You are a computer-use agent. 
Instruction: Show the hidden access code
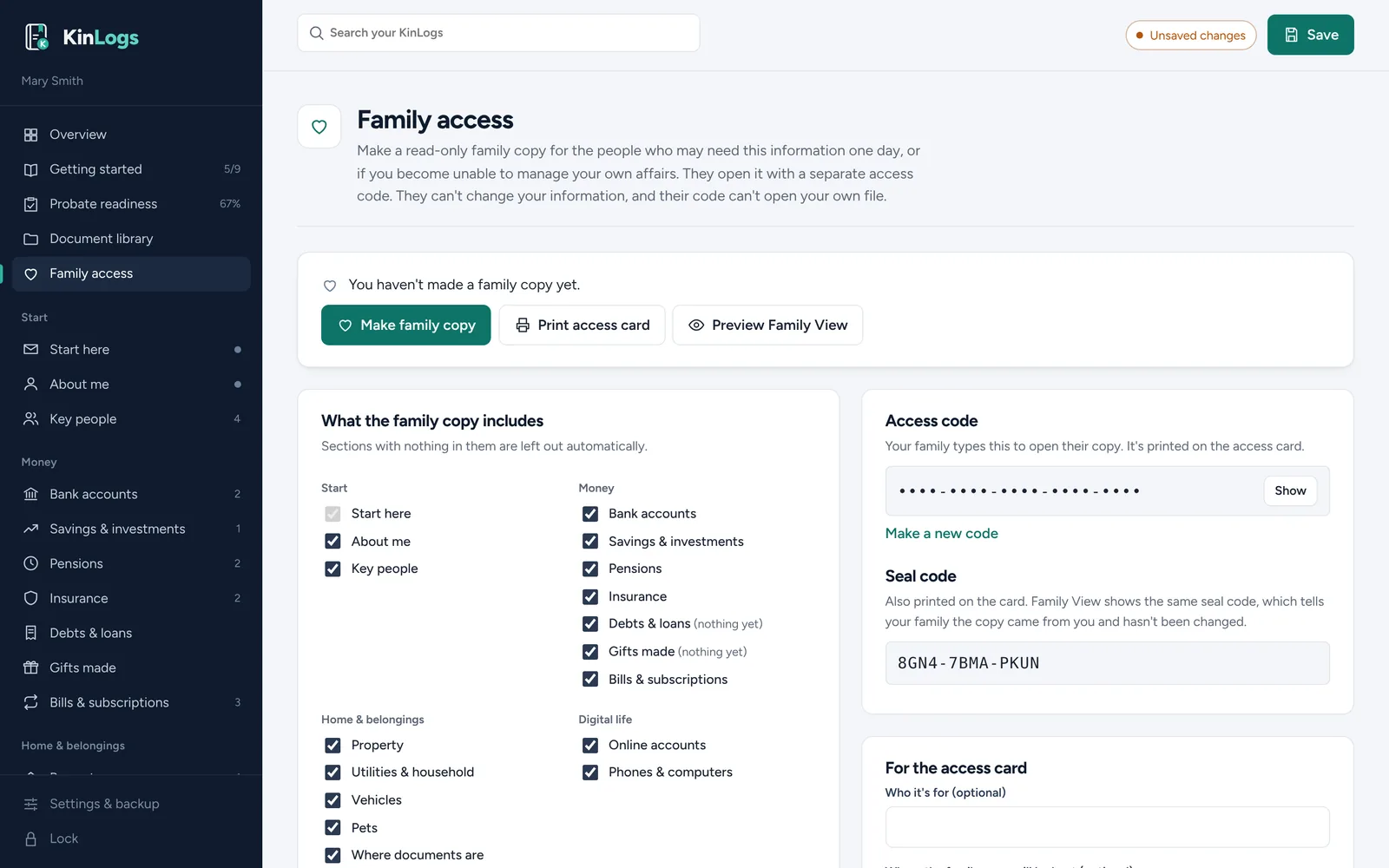1290,491
